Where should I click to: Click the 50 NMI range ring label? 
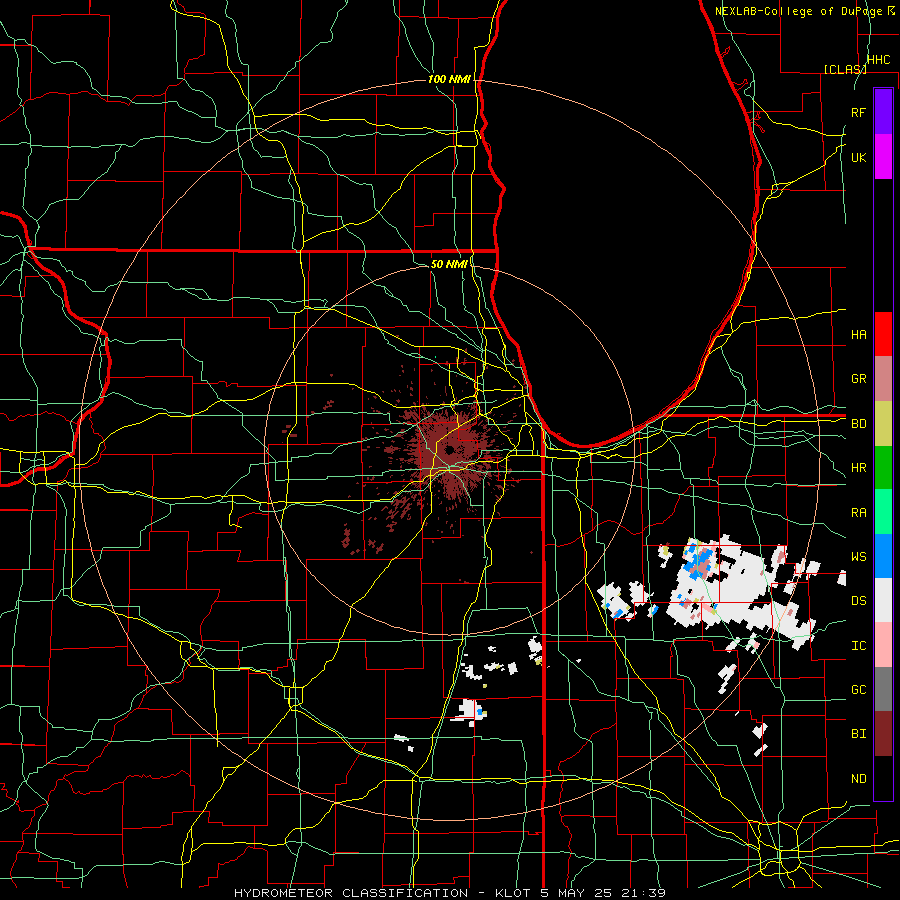449,264
